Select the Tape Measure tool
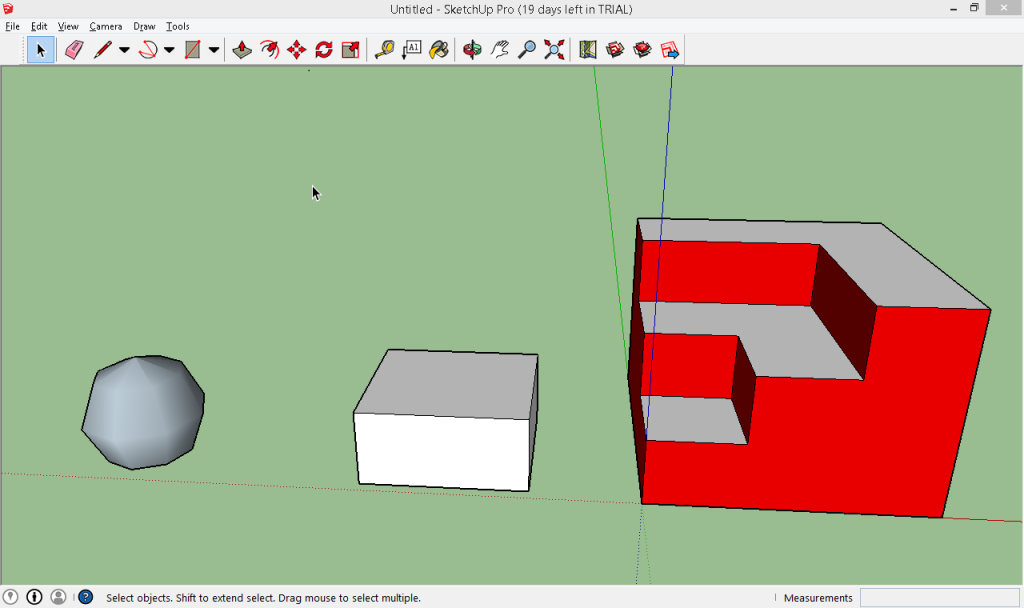This screenshot has height=608, width=1024. (x=383, y=49)
